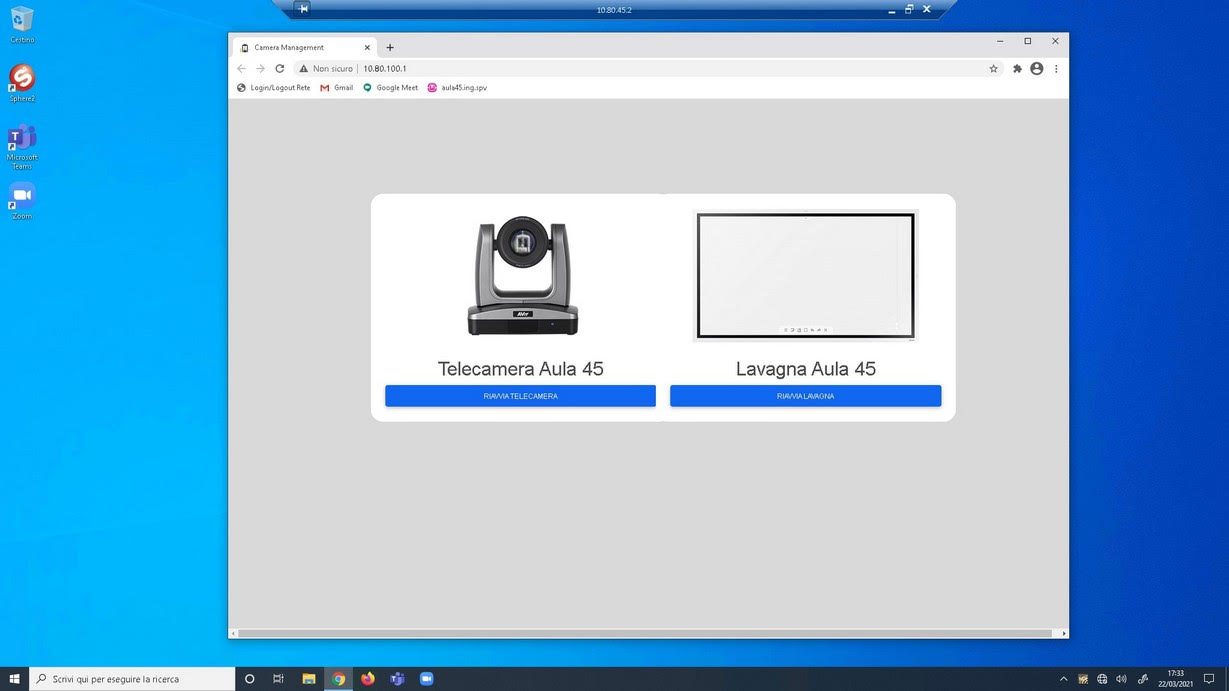Image resolution: width=1229 pixels, height=691 pixels.
Task: Open the Chrome extensions puzzle icon
Action: point(1017,69)
